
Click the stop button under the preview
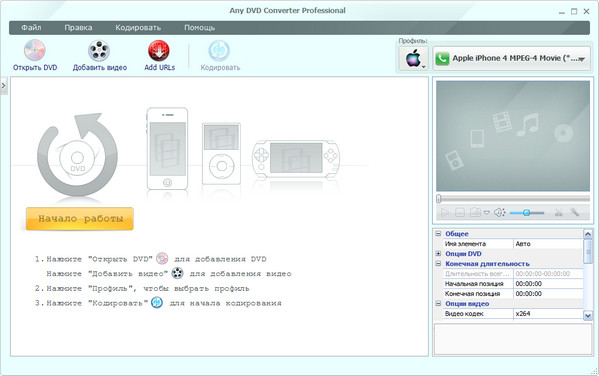pyautogui.click(x=460, y=212)
